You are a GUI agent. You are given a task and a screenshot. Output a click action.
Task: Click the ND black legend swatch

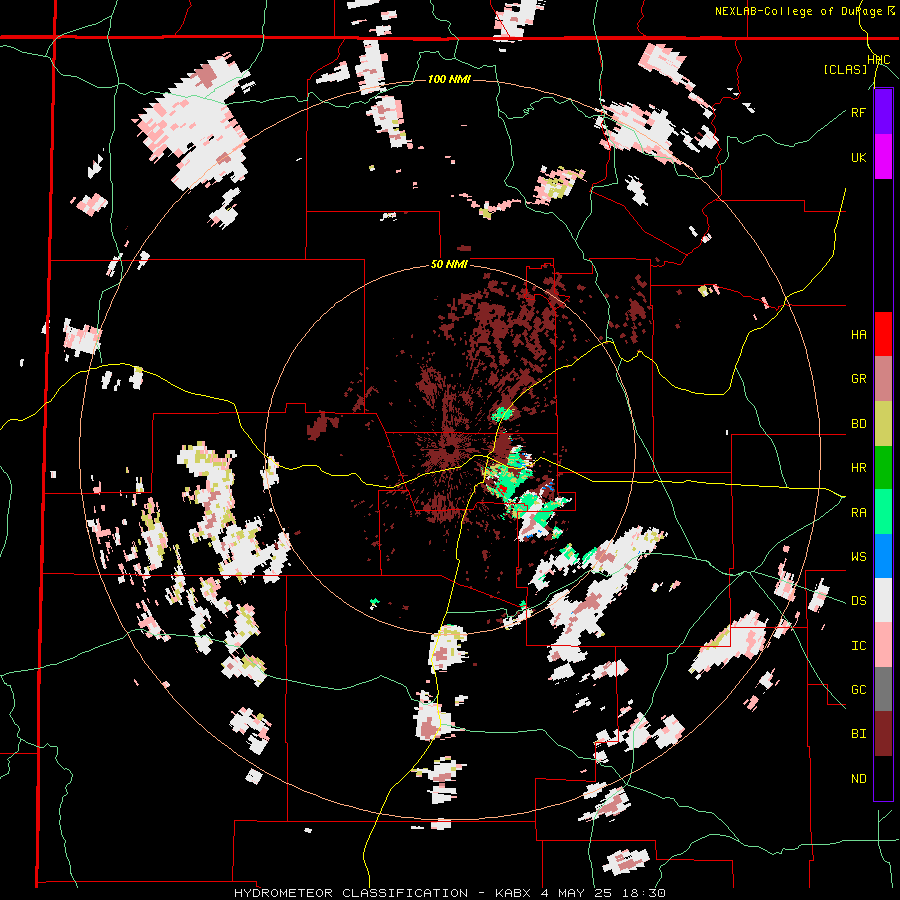click(x=883, y=778)
